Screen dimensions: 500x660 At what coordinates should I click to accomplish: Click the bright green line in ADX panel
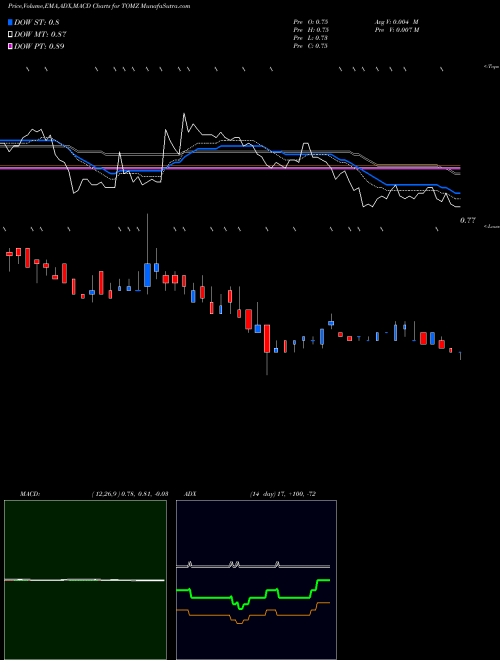point(253,594)
